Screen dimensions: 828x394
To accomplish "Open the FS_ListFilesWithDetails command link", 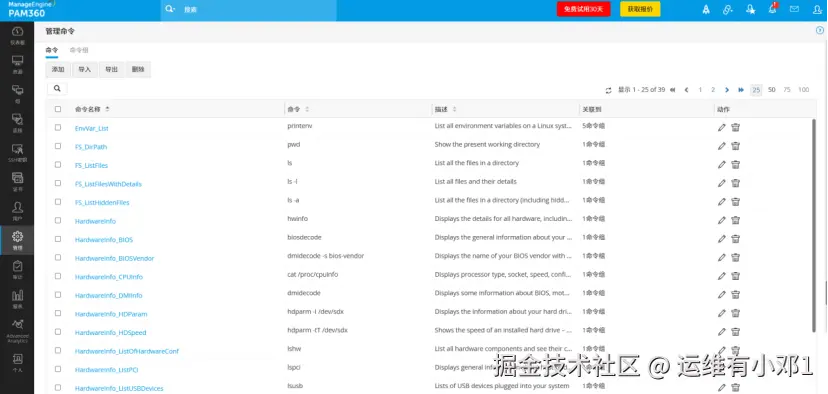I will click(108, 184).
